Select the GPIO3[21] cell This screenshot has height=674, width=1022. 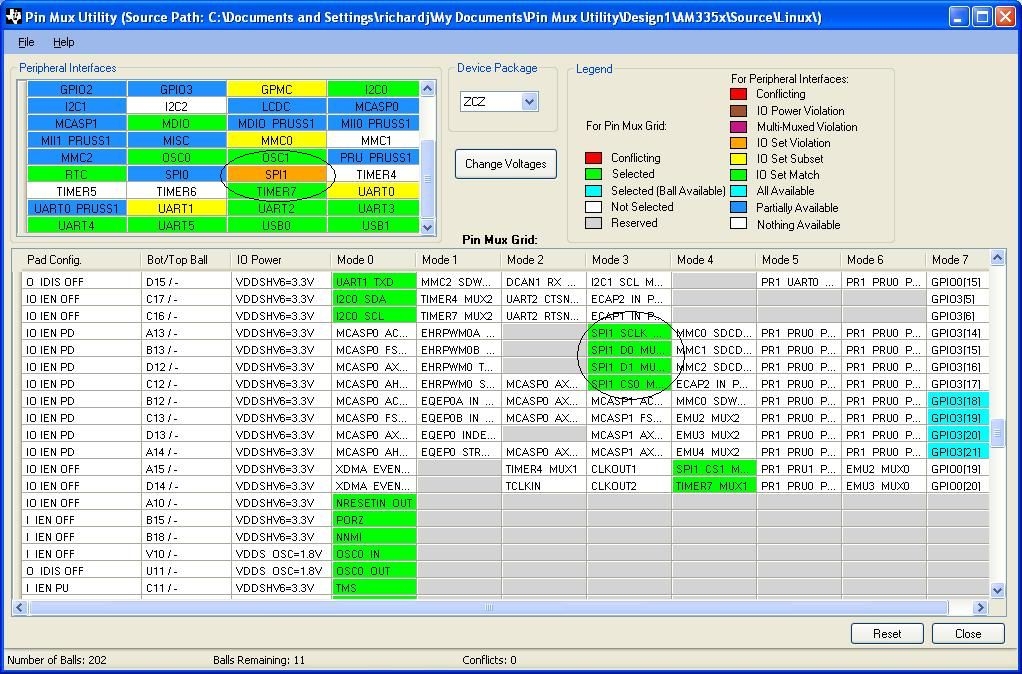point(957,452)
